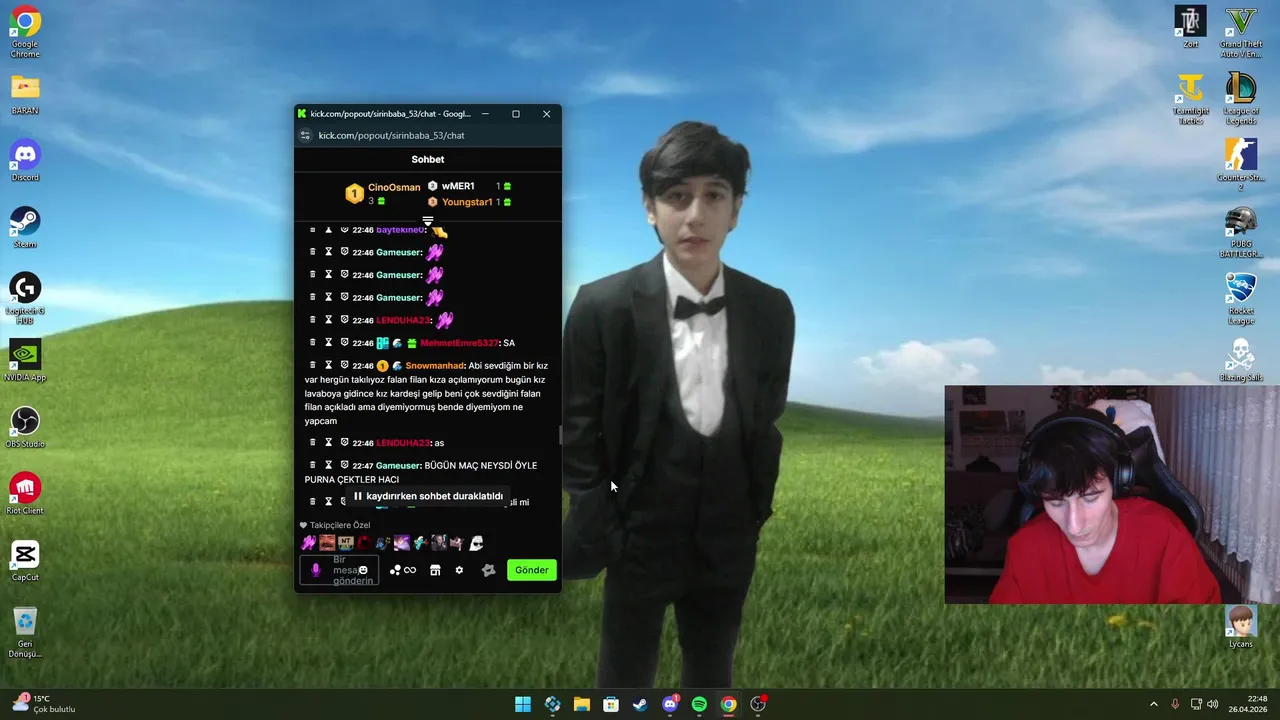Launch Blazing Sails shortcut
This screenshot has height=720, width=1280.
(x=1240, y=360)
